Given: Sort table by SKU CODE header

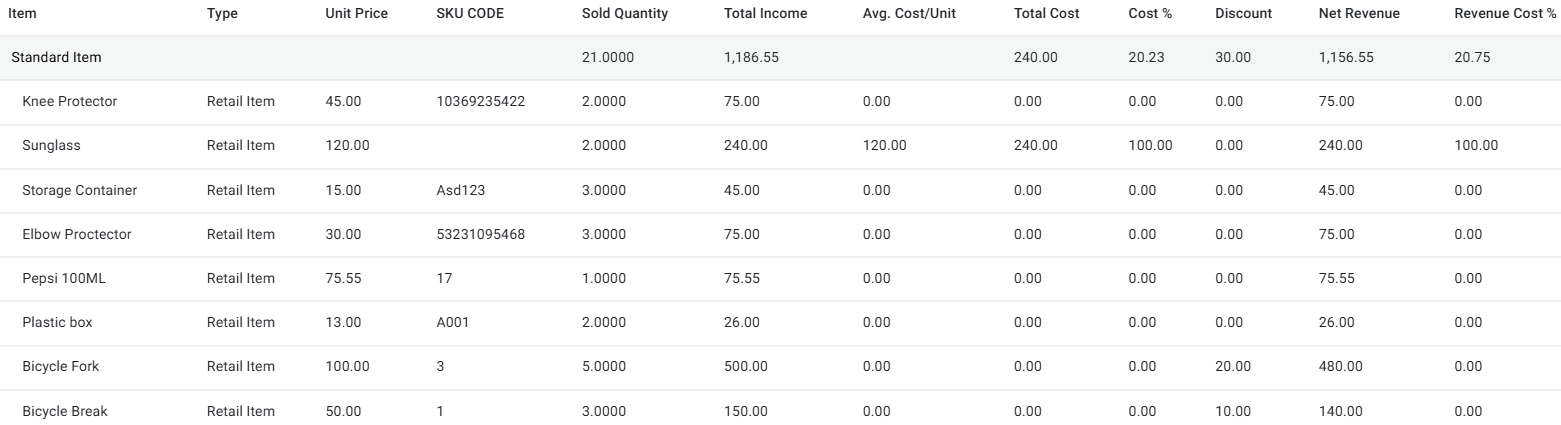Looking at the screenshot, I should (470, 14).
